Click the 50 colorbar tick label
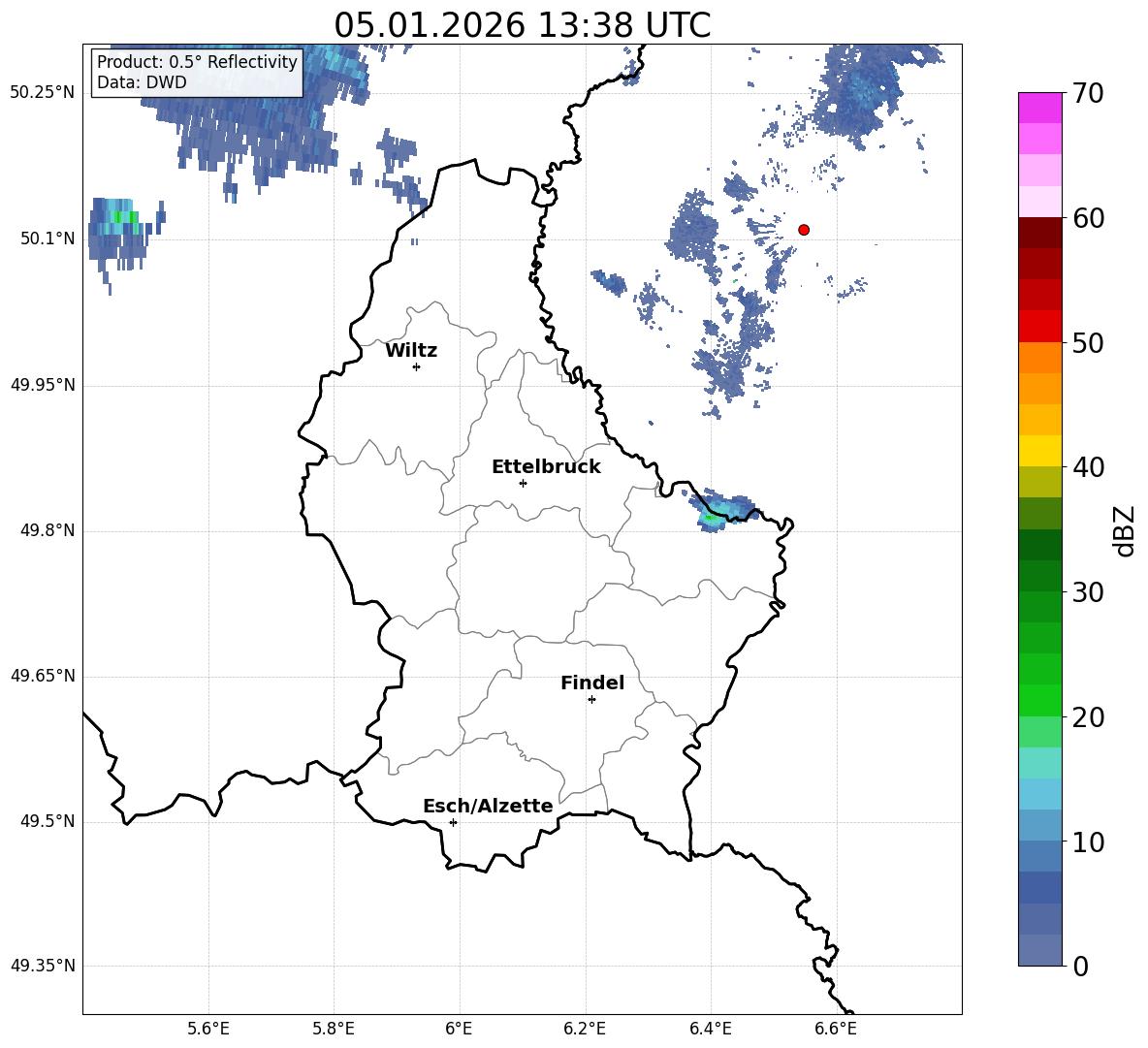The height and width of the screenshot is (1048, 1148). pyautogui.click(x=1087, y=343)
